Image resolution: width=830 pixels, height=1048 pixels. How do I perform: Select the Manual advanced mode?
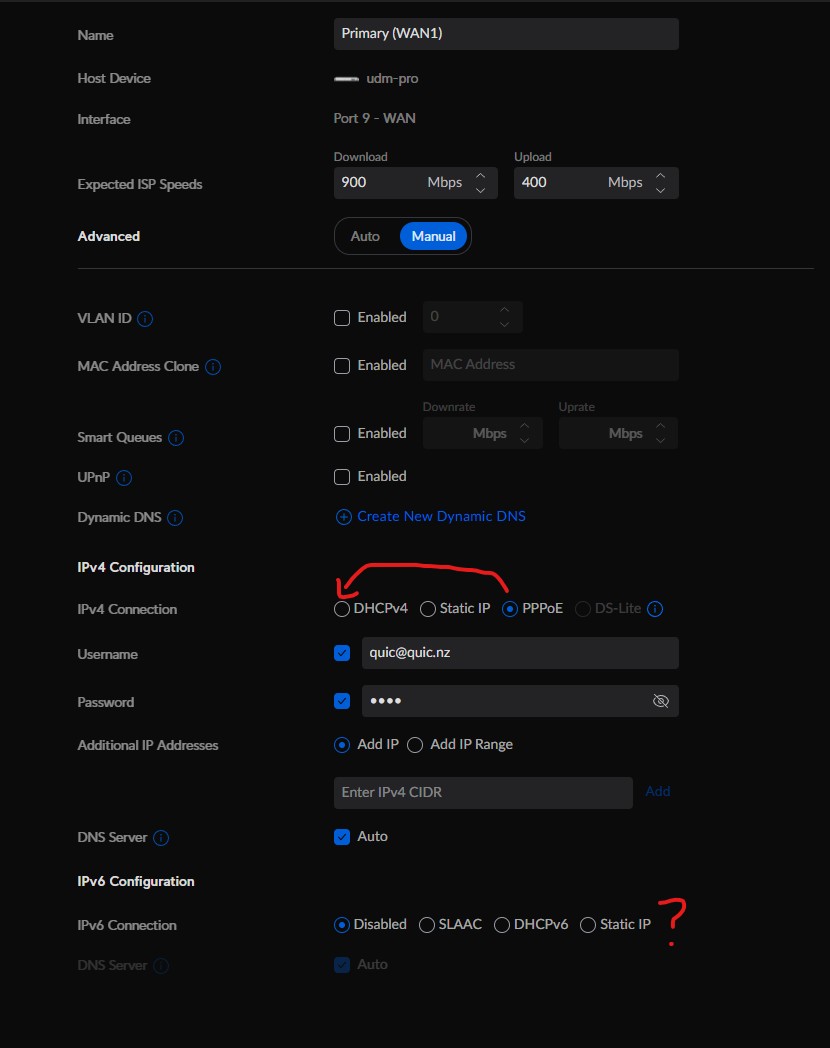pos(434,236)
